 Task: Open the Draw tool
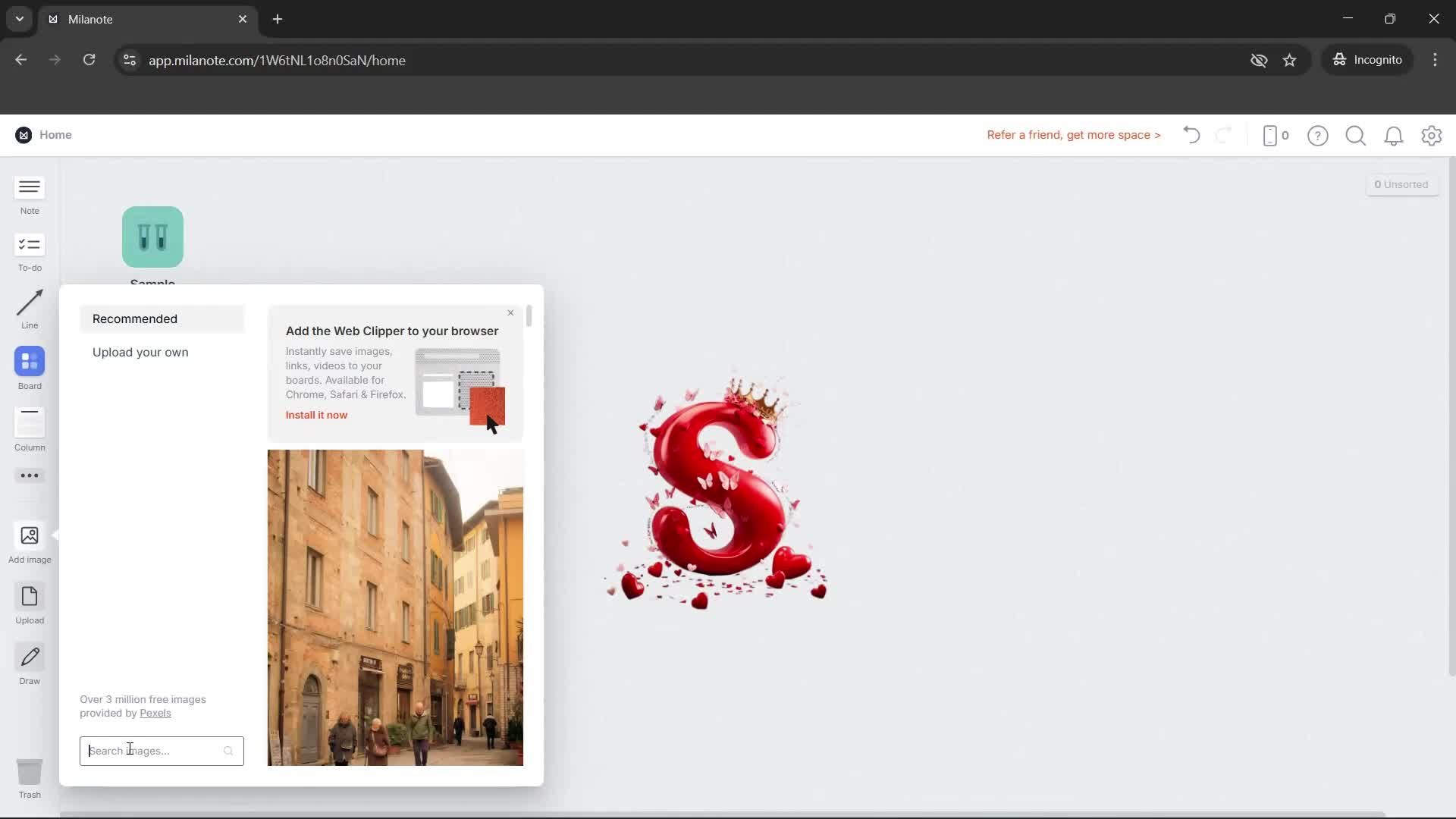[x=30, y=657]
